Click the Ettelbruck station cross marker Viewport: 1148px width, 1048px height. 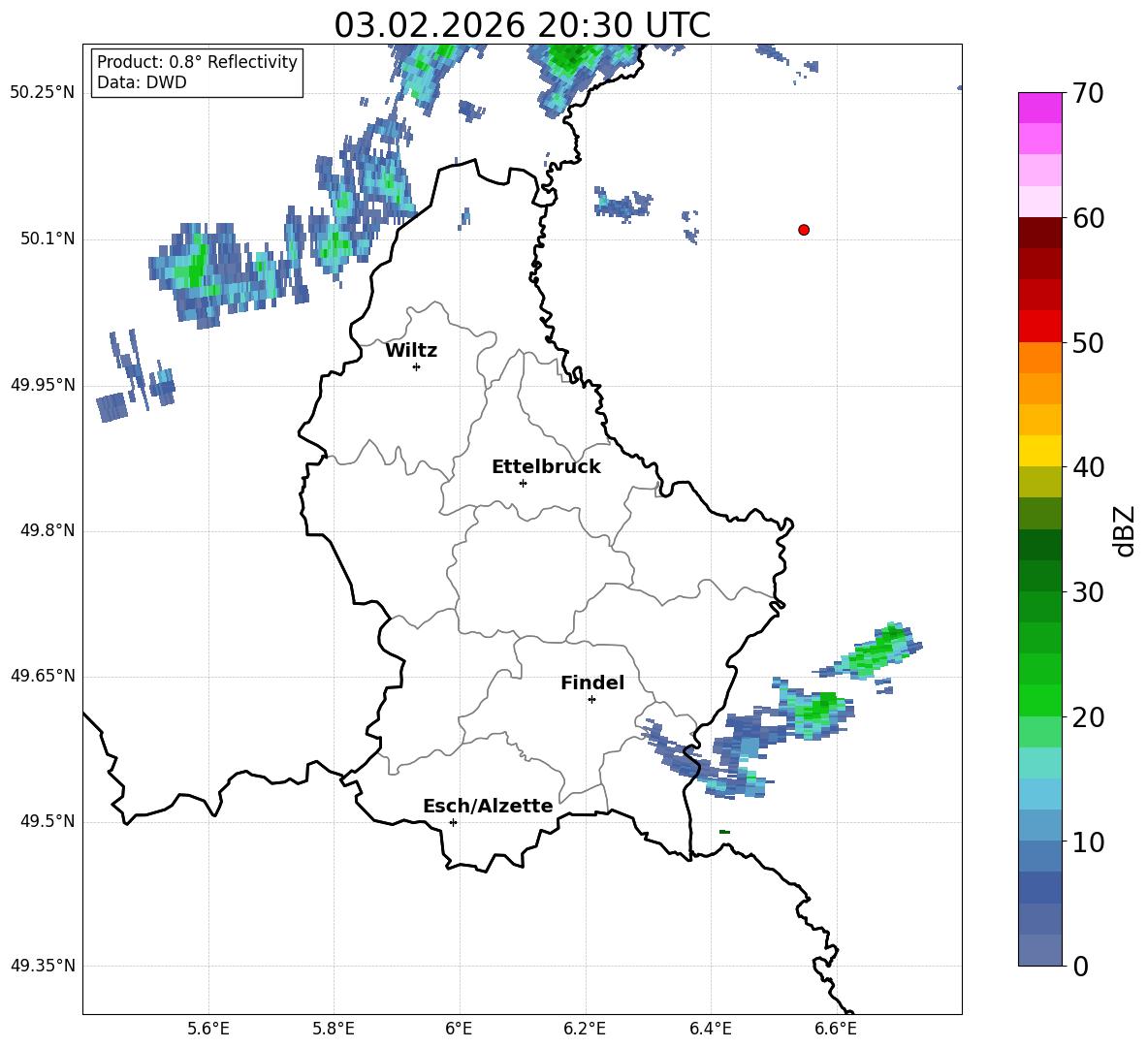click(x=523, y=483)
